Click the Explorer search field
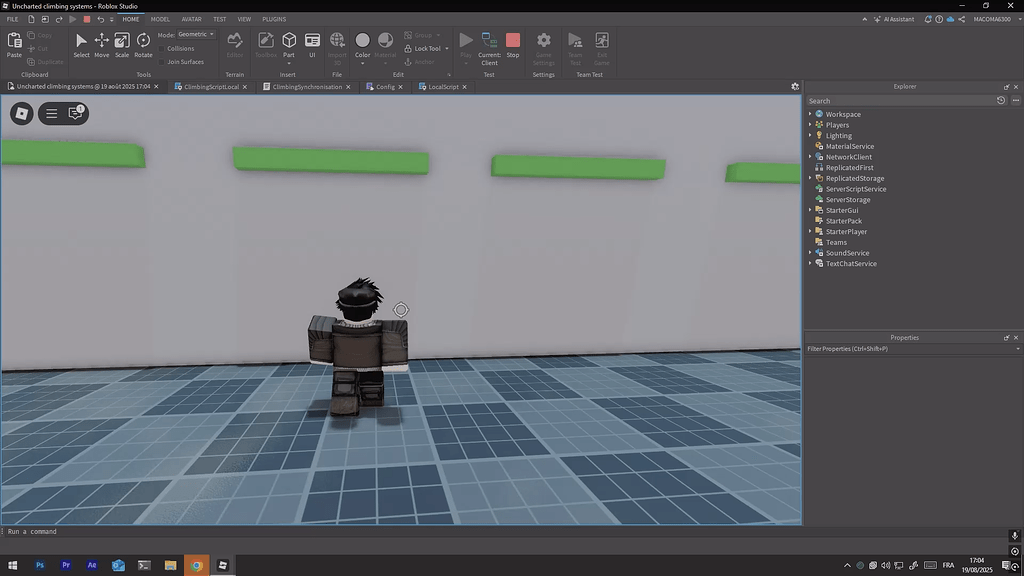This screenshot has height=576, width=1024. point(900,101)
